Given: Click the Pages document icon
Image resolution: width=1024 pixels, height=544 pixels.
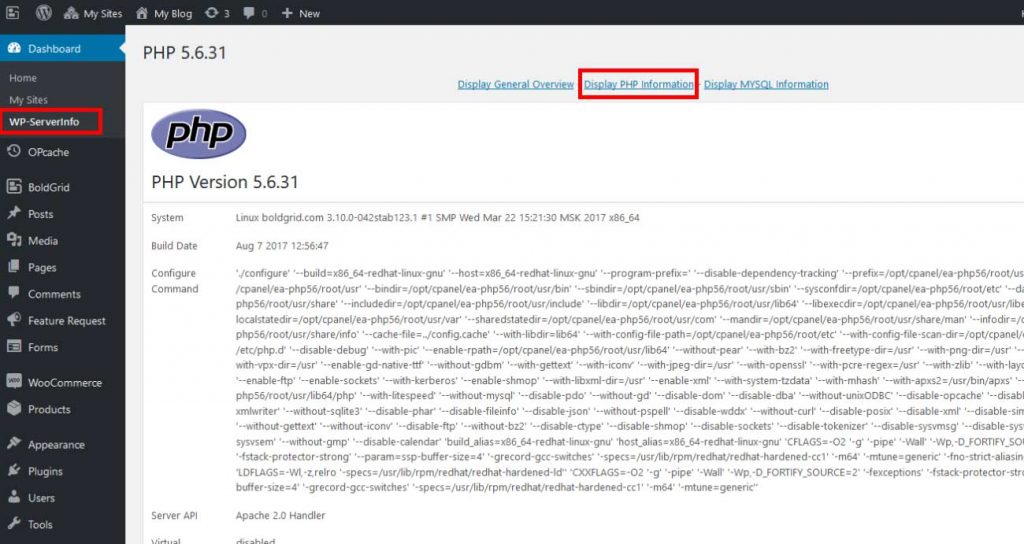Looking at the screenshot, I should [x=14, y=267].
